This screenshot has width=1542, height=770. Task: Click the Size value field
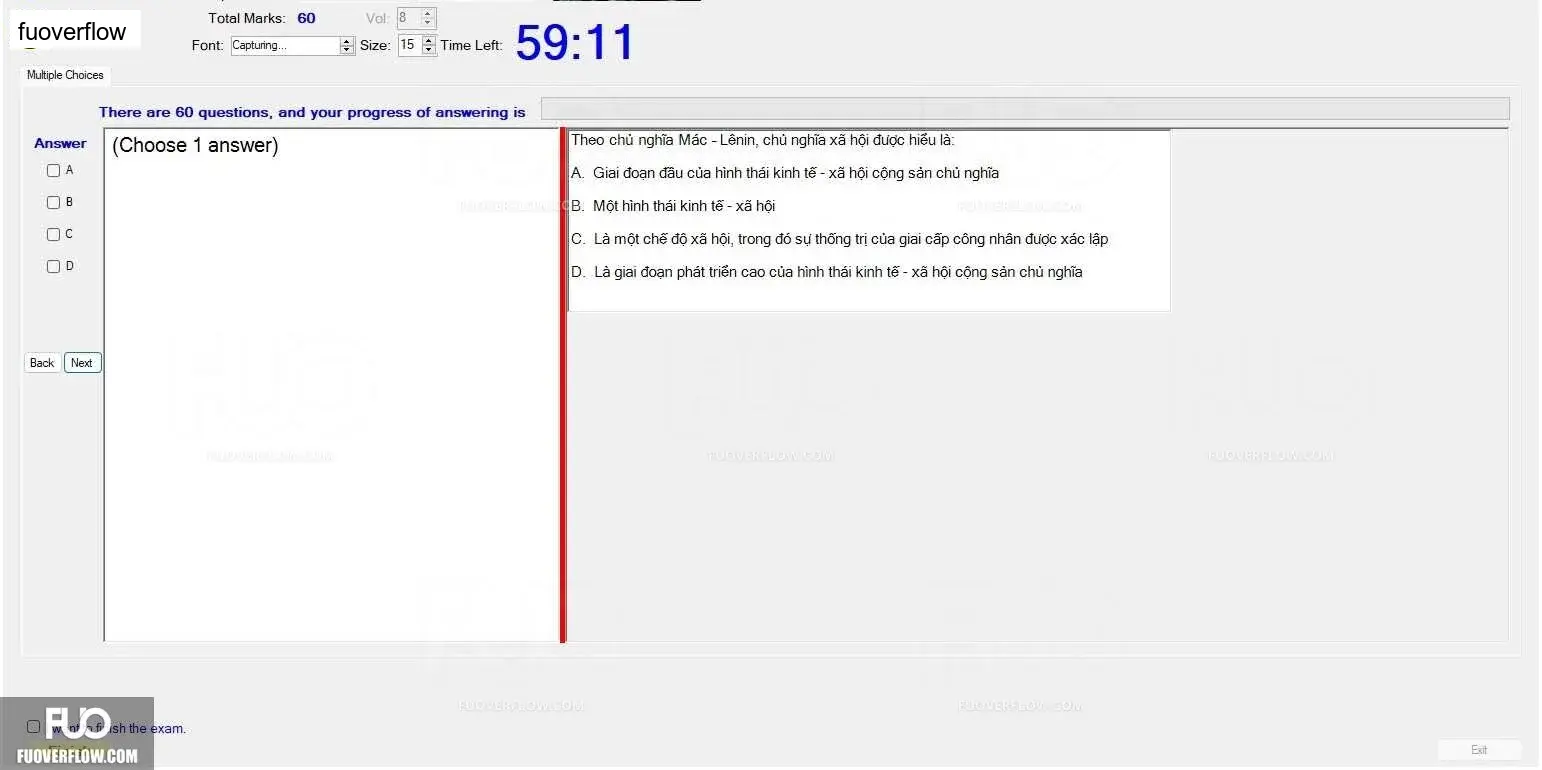409,45
